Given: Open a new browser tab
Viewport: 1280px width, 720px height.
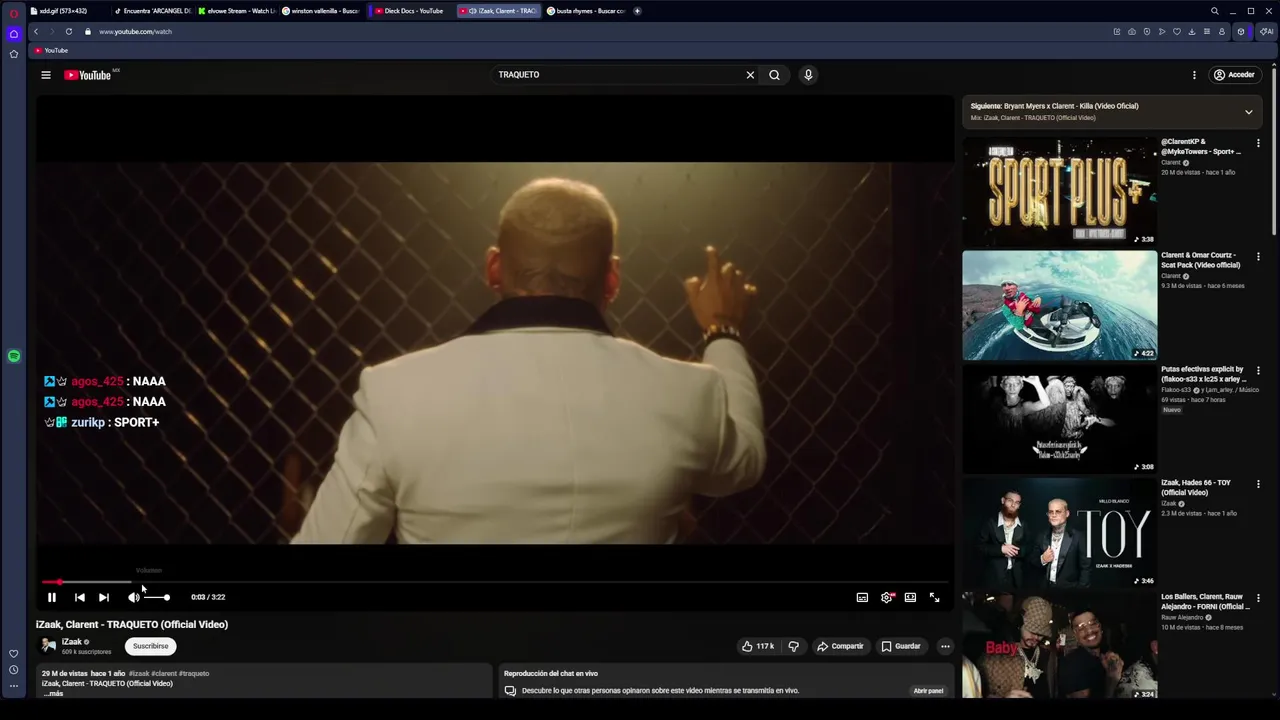Looking at the screenshot, I should coord(637,11).
